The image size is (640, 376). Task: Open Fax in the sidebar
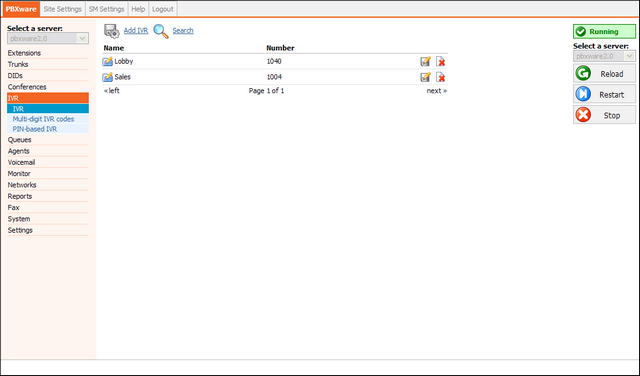pyautogui.click(x=48, y=208)
